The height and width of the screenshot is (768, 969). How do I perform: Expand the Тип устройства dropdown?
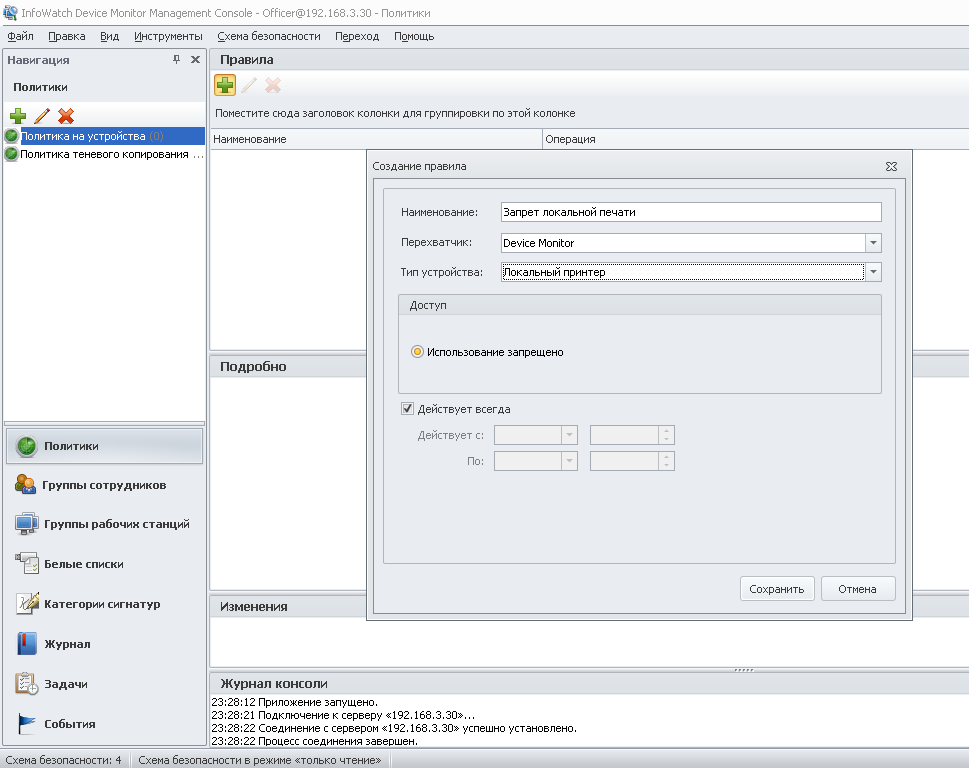click(873, 272)
